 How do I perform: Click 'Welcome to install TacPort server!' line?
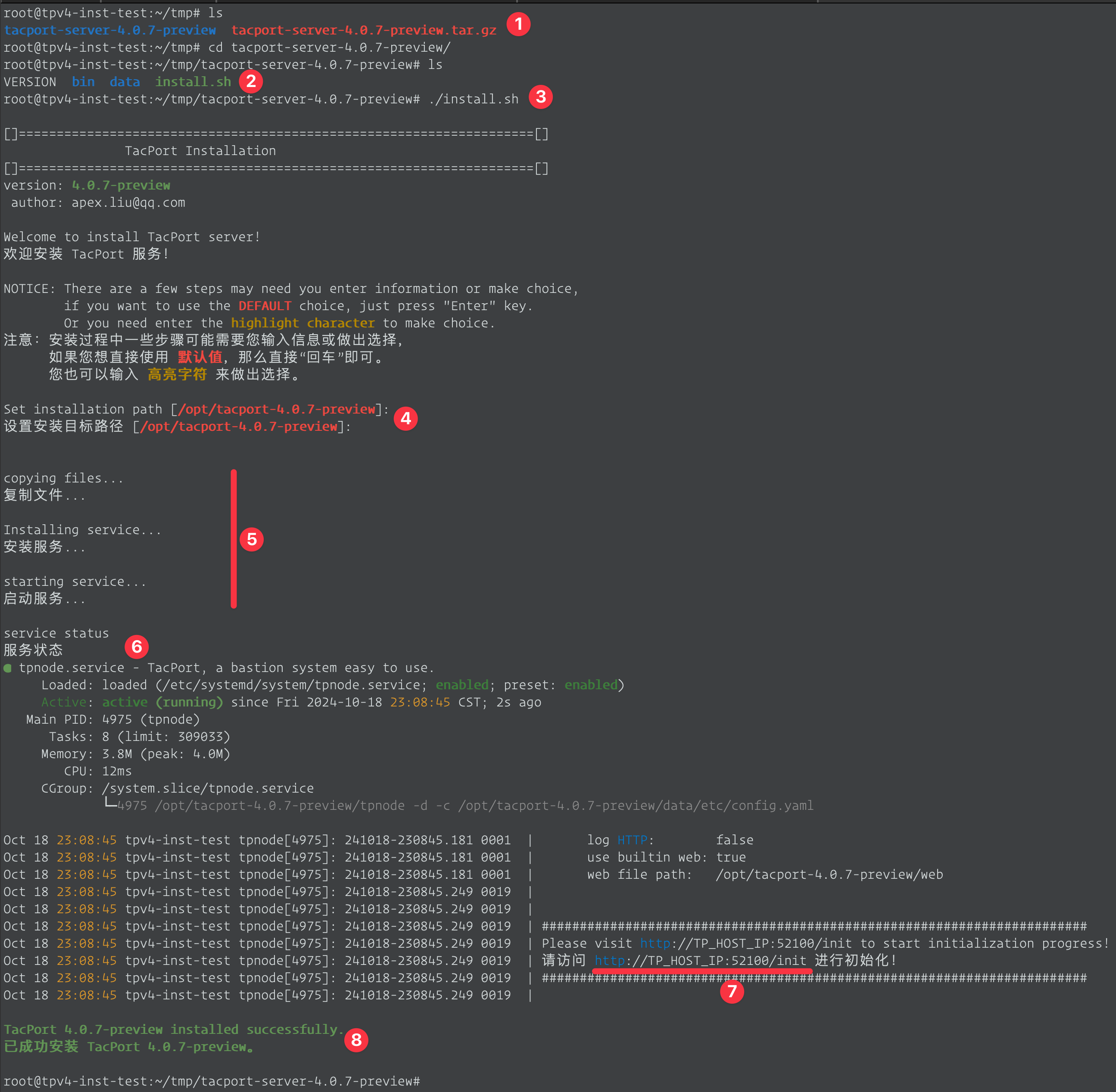(132, 237)
